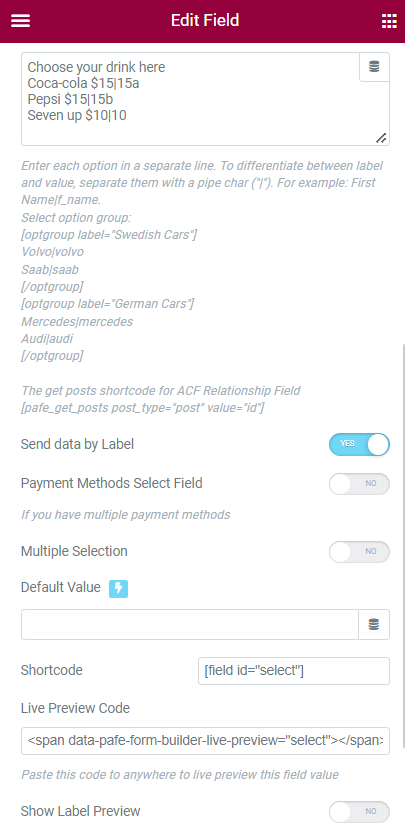Viewport: 405px width, 836px height.
Task: Click the textarea resize handle corner
Action: tap(381, 138)
